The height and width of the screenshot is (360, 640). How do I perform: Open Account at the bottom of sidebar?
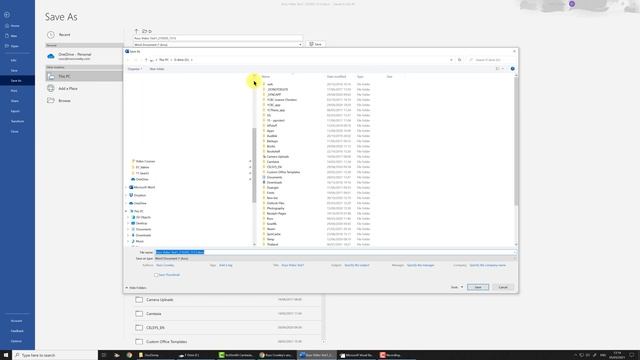tap(16, 321)
